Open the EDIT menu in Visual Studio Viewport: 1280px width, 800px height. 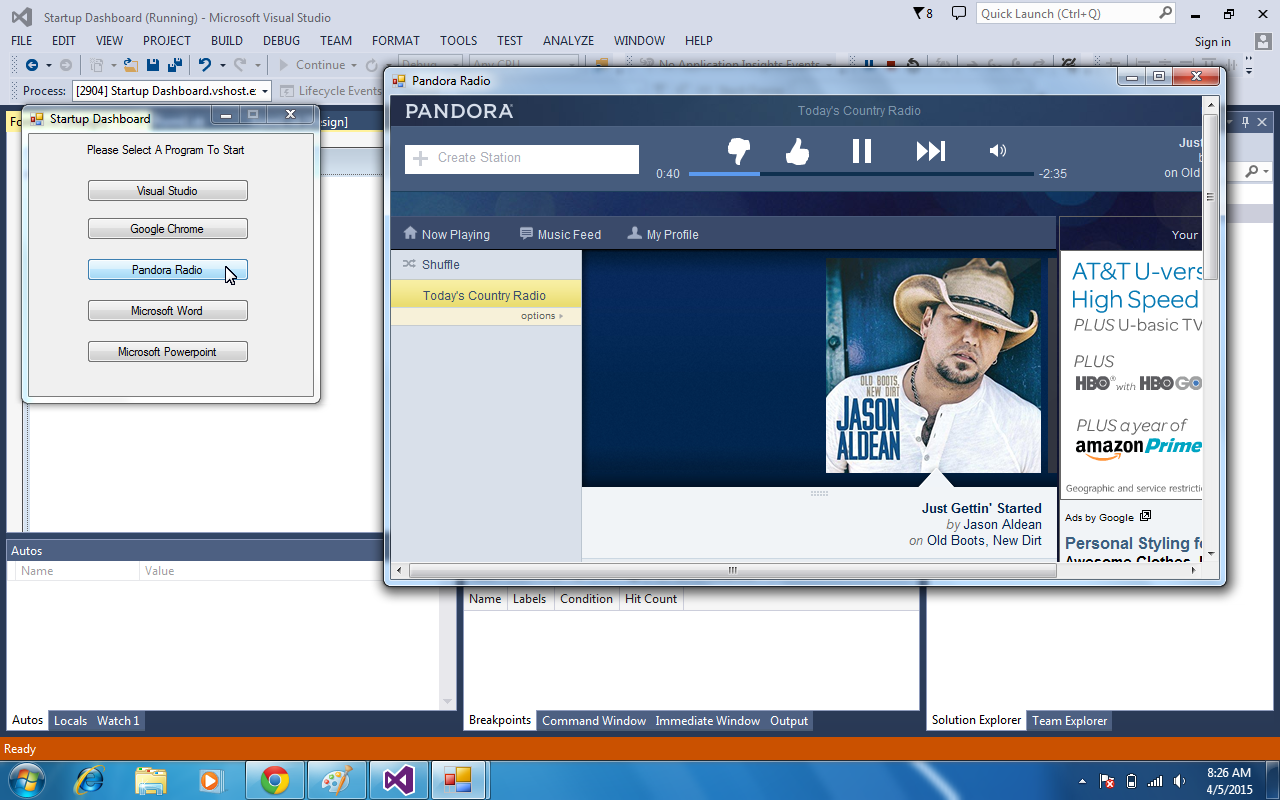point(64,41)
